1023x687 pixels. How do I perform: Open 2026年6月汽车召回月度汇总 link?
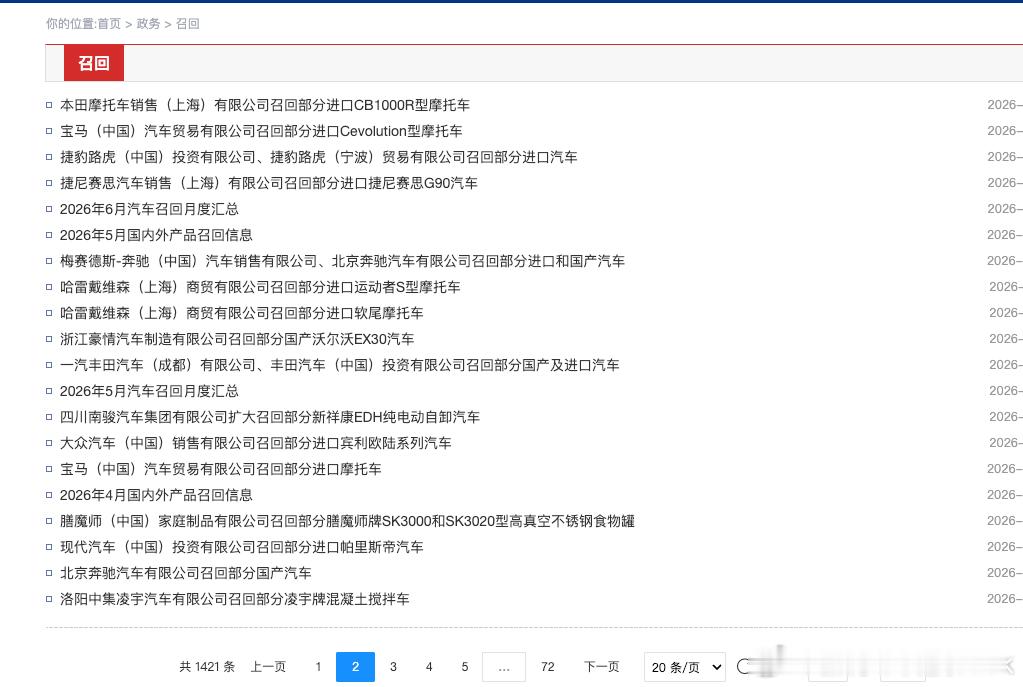pyautogui.click(x=149, y=209)
